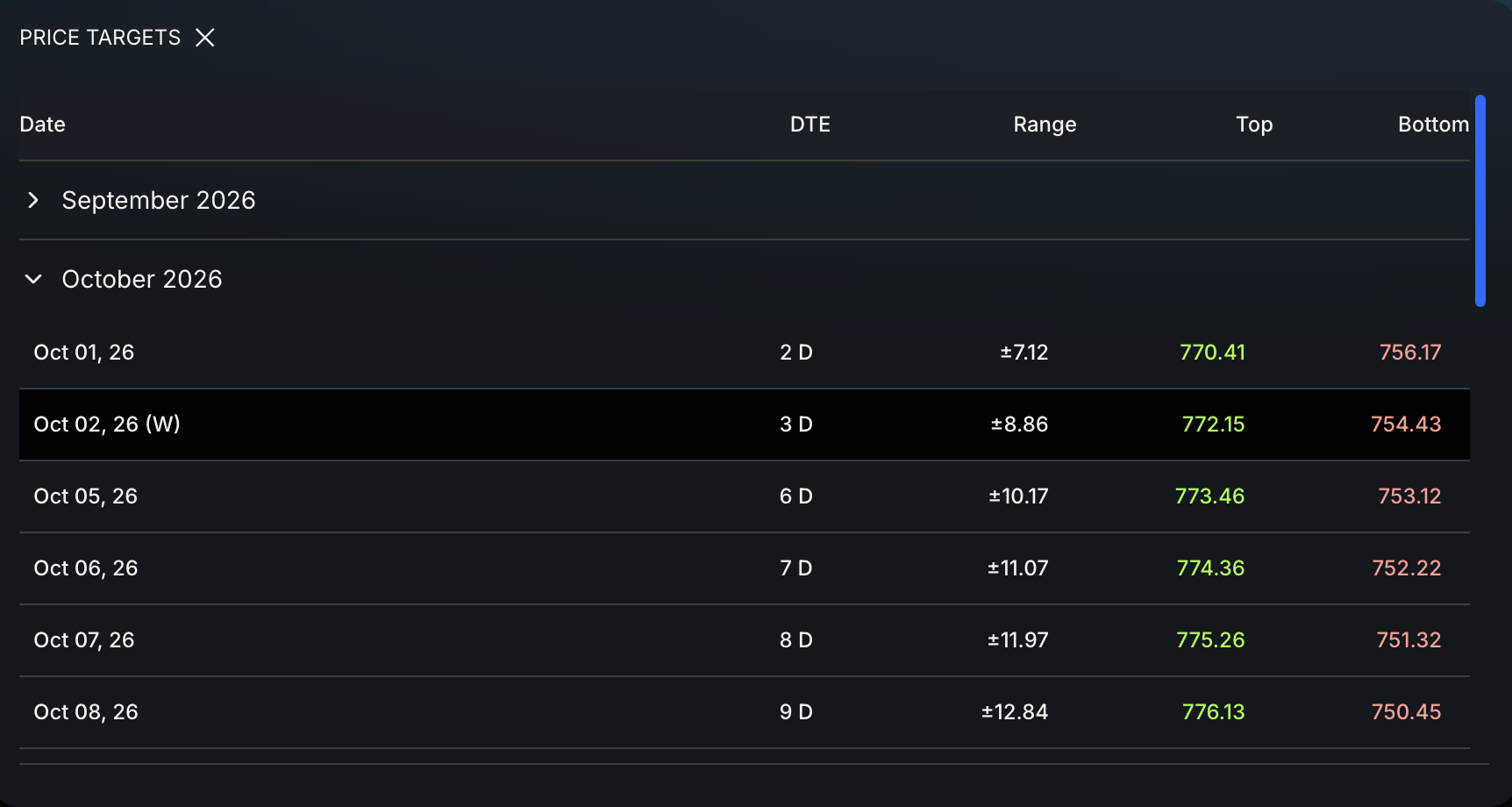Click the 3 D DTE value
The image size is (1512, 807).
click(x=795, y=425)
